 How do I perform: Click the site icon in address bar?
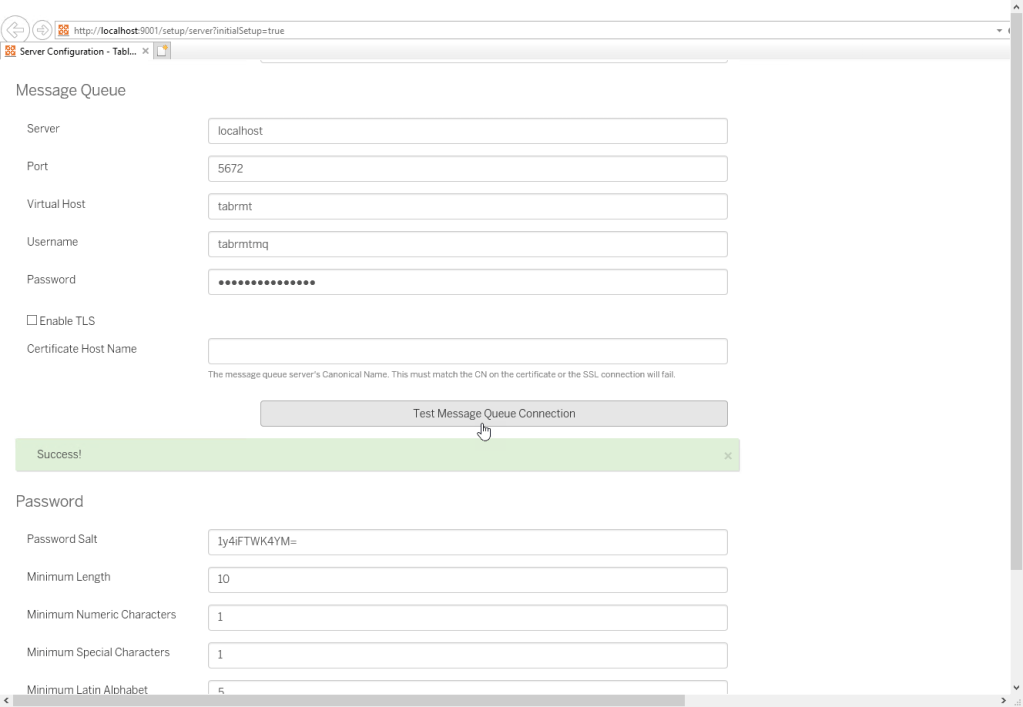(65, 31)
